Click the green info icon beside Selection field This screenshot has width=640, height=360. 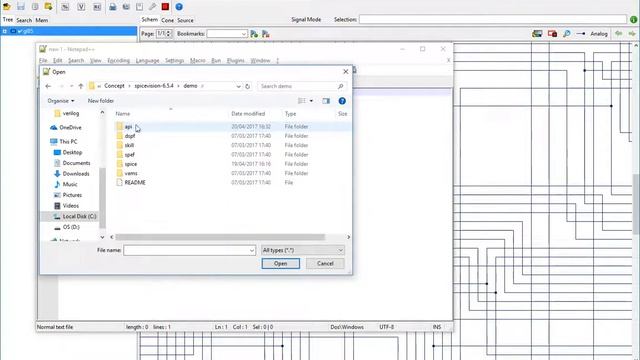pyautogui.click(x=633, y=20)
